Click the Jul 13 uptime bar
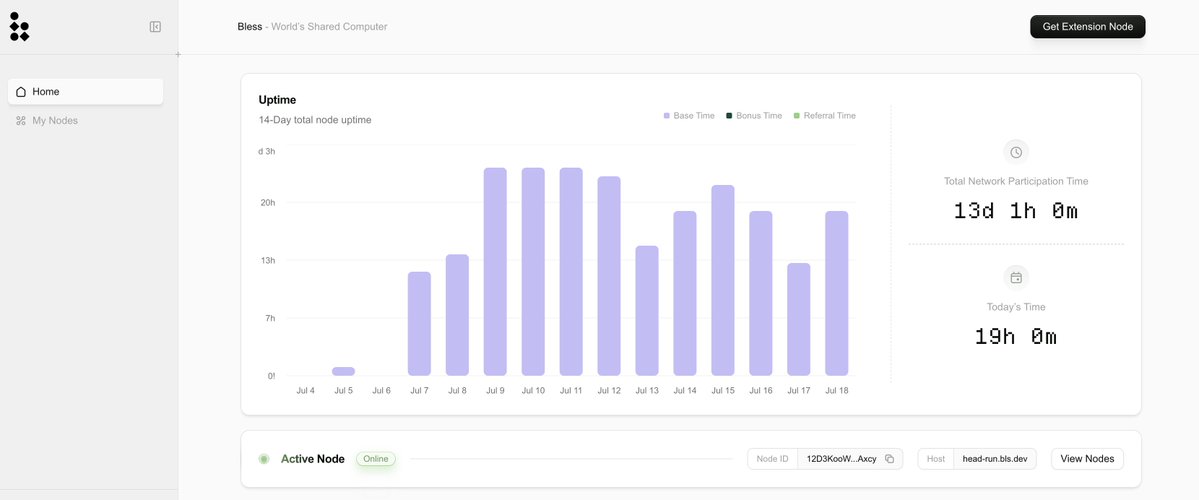The width and height of the screenshot is (1199, 500). click(647, 310)
